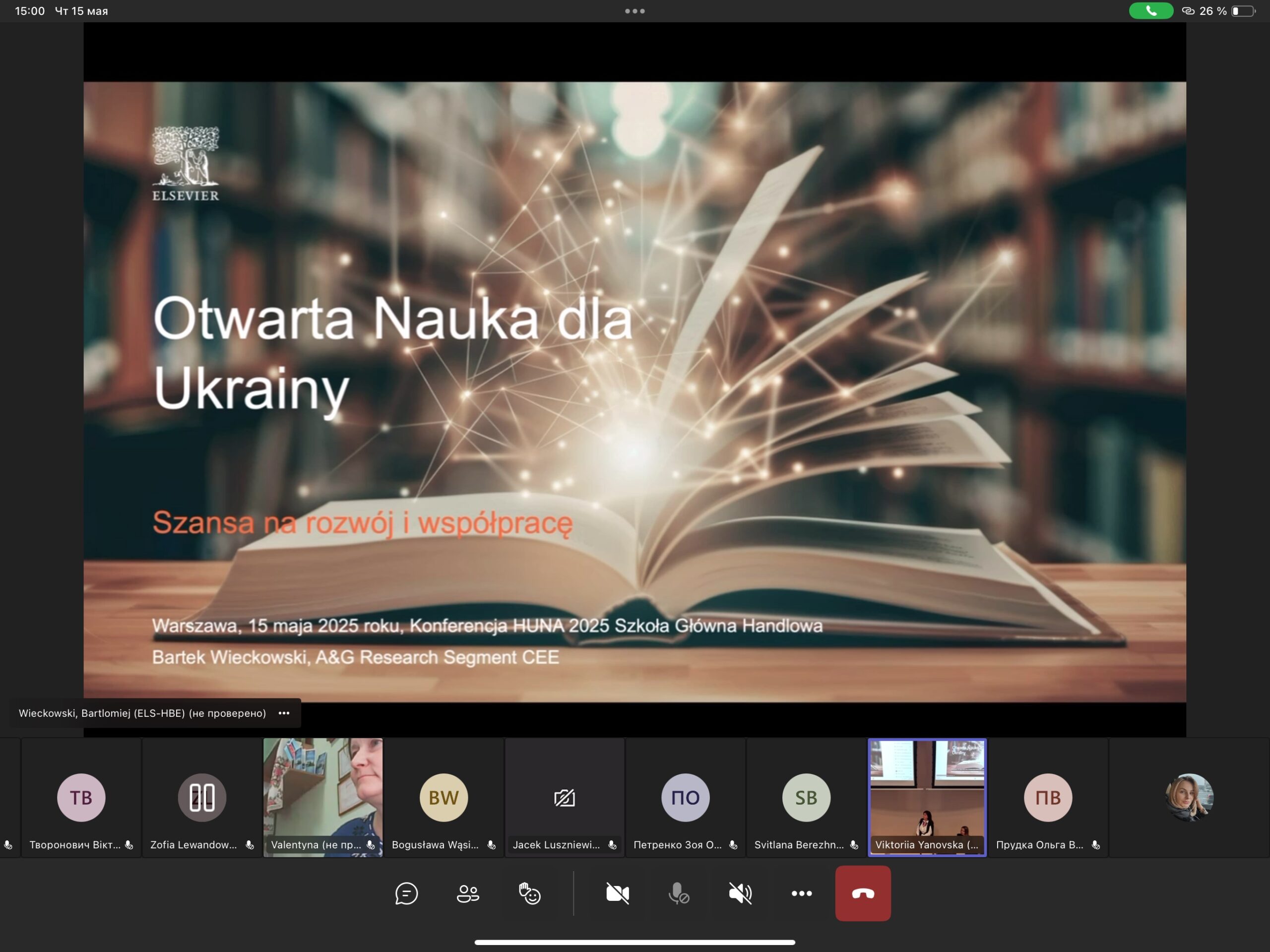Toggle the speaker audio
1270x952 pixels.
[x=740, y=893]
